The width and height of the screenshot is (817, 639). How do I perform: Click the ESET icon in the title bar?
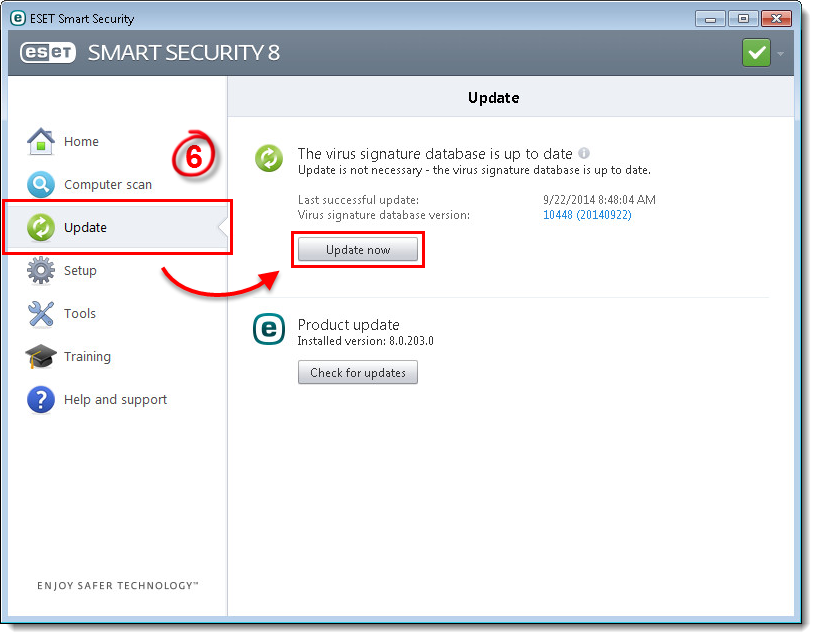tap(17, 18)
